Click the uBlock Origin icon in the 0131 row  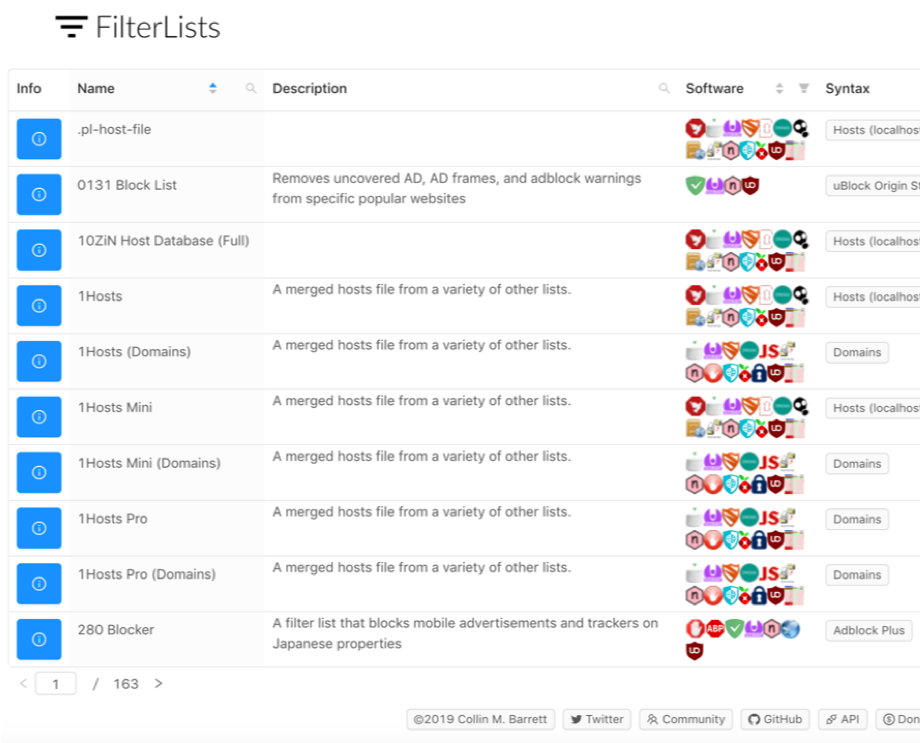(751, 185)
